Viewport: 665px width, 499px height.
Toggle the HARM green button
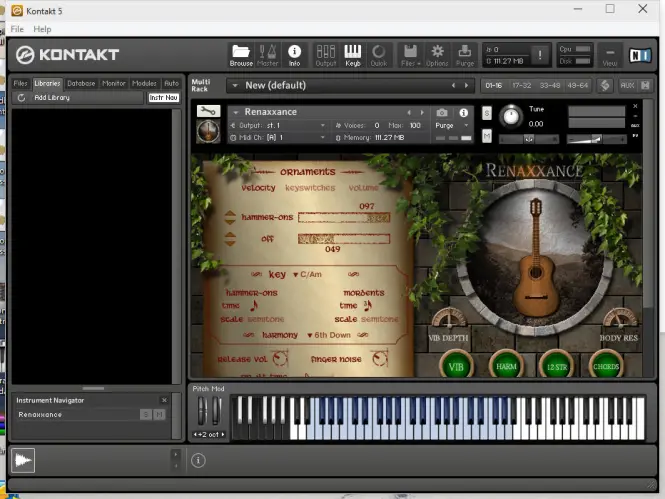(x=506, y=366)
